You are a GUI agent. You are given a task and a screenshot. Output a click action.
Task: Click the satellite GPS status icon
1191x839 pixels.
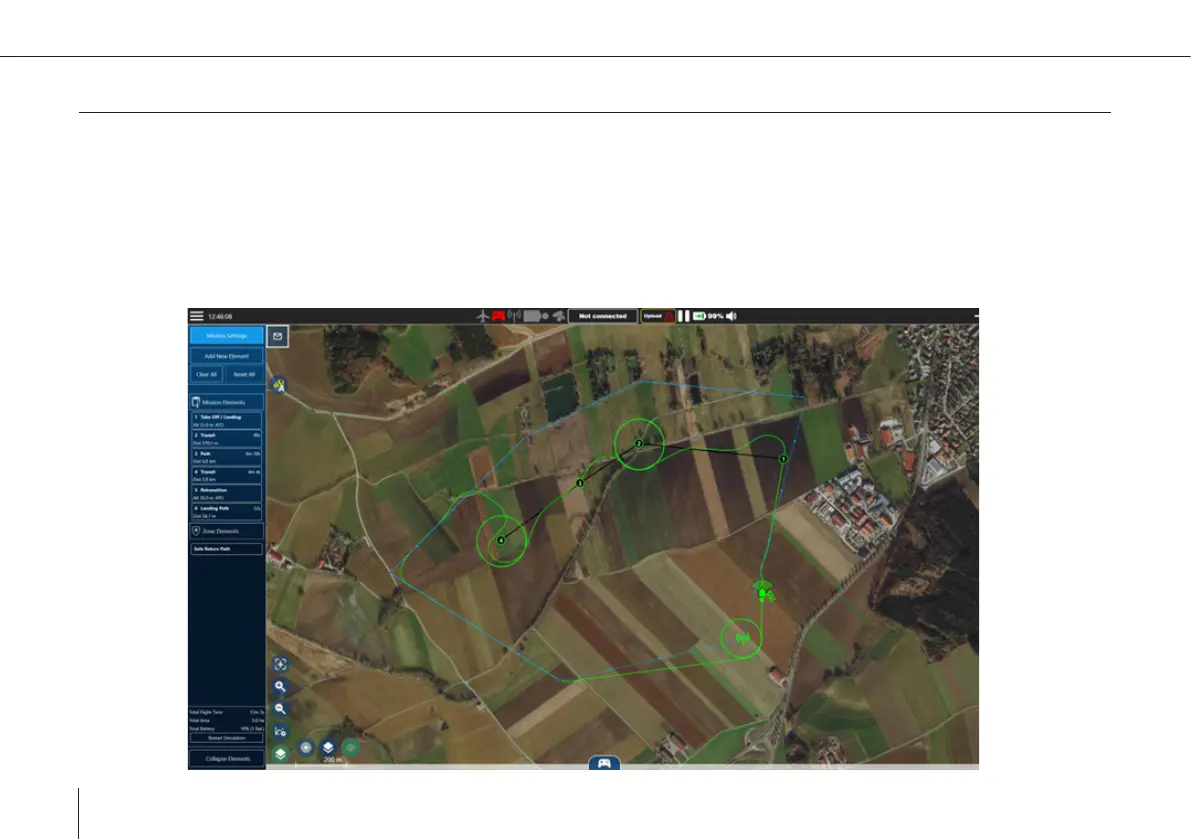click(x=559, y=316)
